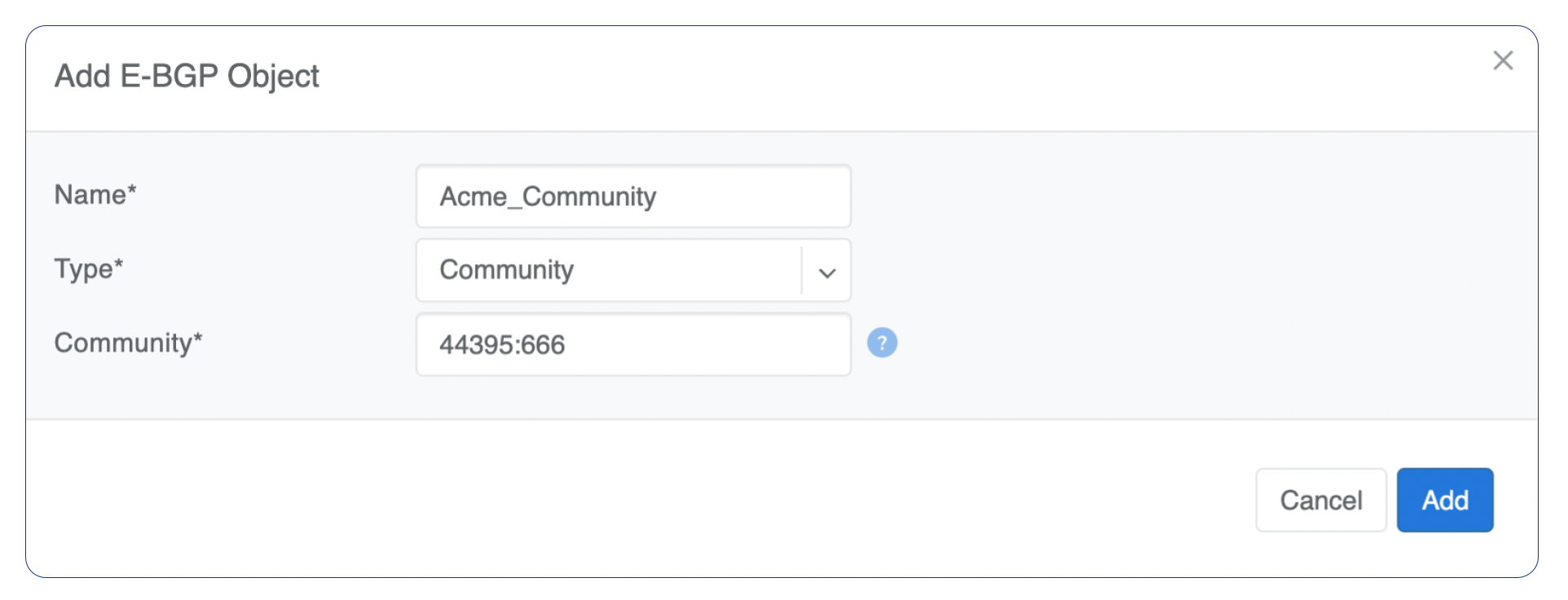Expand the Type dropdown chevron arrow
Screen dimensions: 1568x600
coord(827,272)
